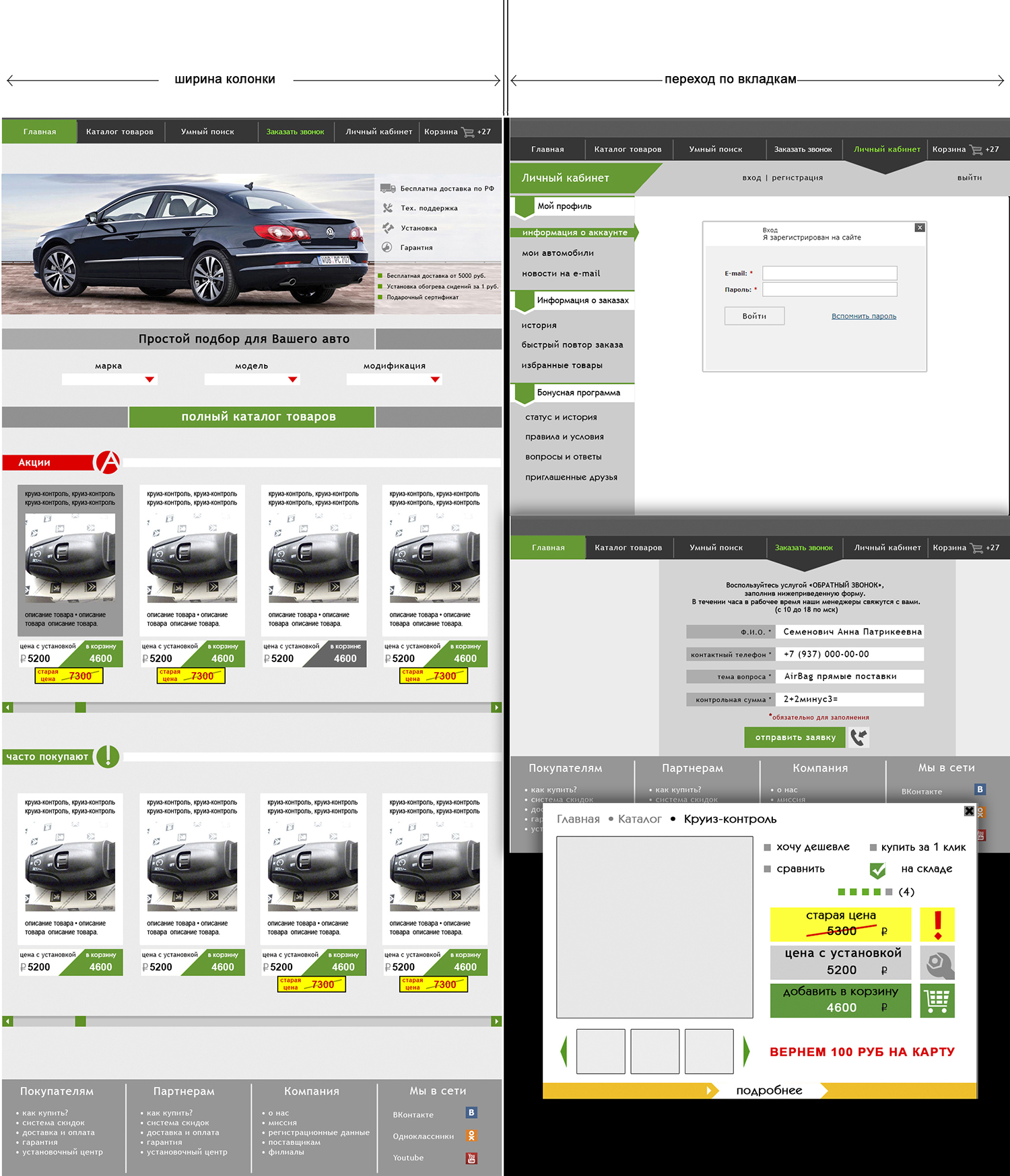Click the red exclamation icon beside старая цена
This screenshot has height=1176, width=1010.
937,925
